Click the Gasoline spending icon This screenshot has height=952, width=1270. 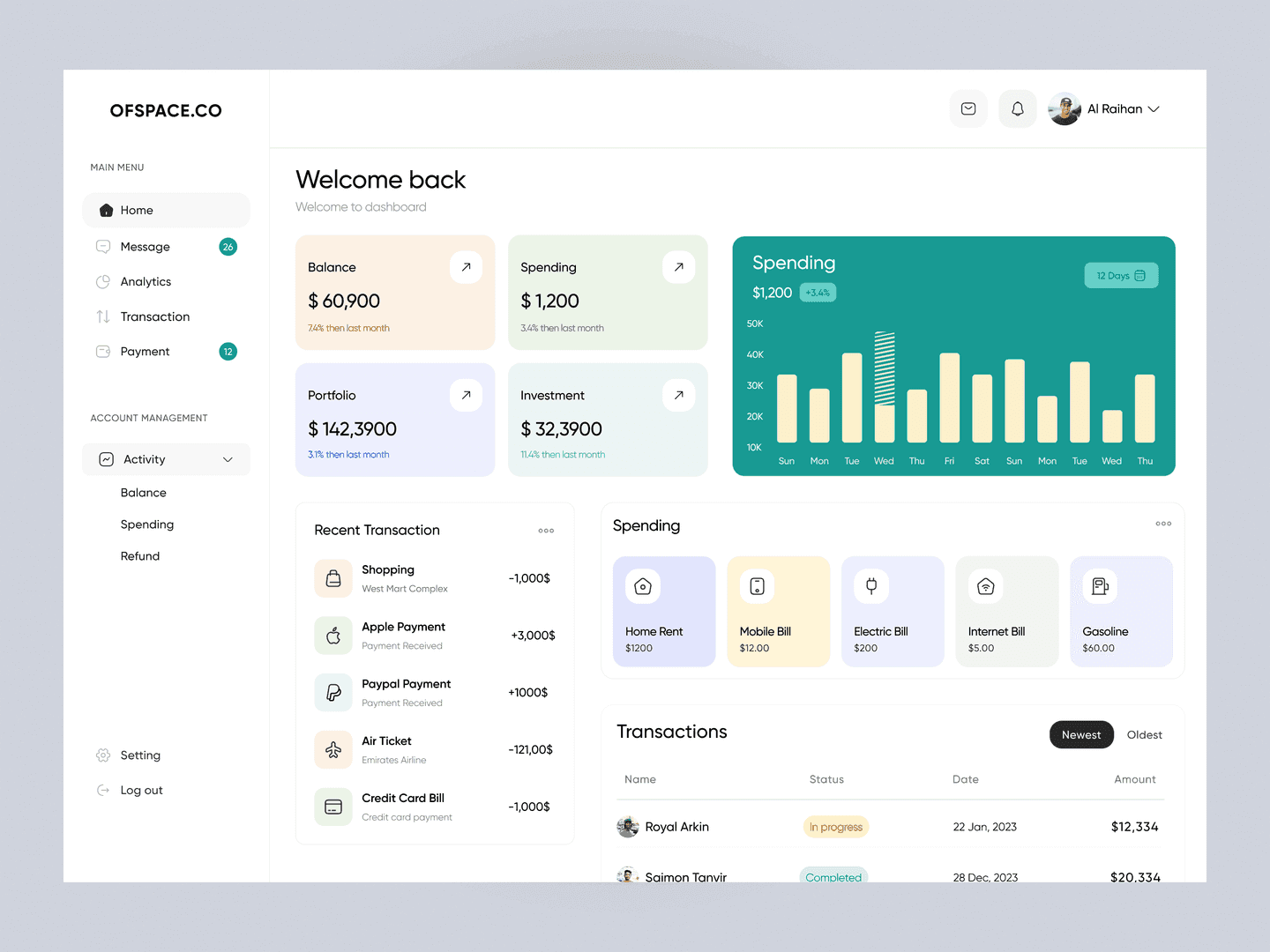pos(1099,585)
